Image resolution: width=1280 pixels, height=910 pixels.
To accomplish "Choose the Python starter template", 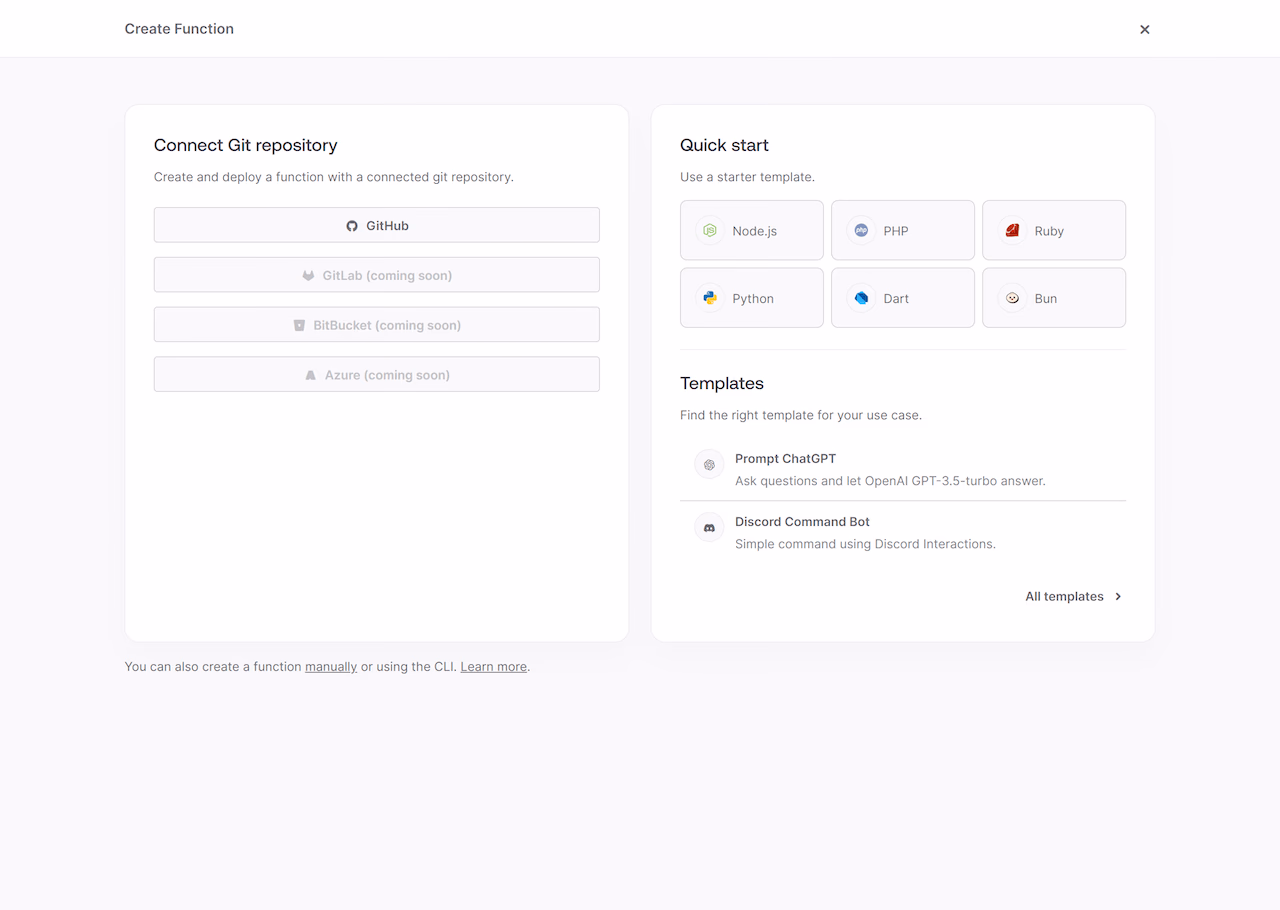I will coord(752,298).
